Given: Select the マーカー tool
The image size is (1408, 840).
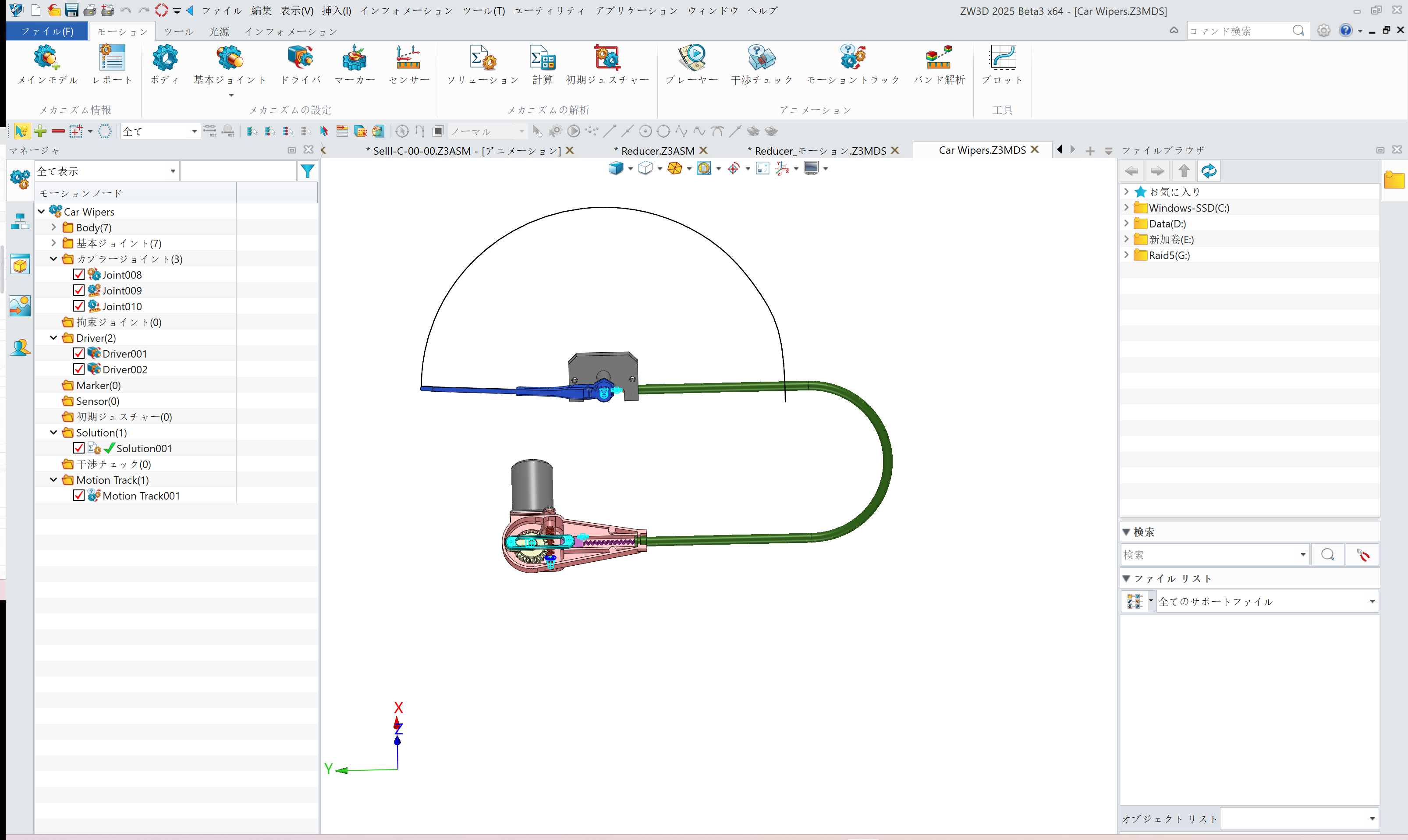Looking at the screenshot, I should tap(355, 64).
